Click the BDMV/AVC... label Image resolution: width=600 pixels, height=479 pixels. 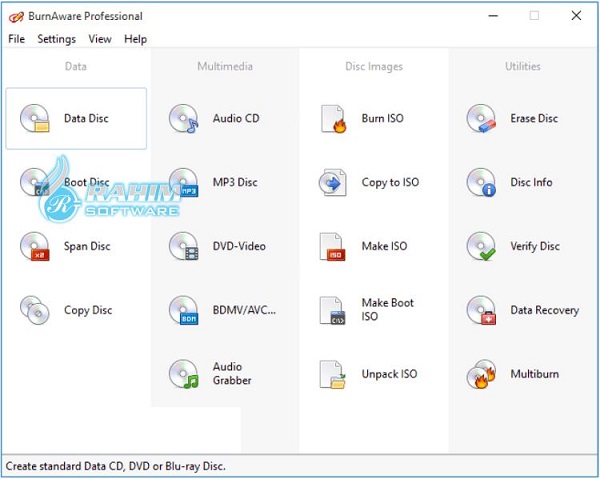pyautogui.click(x=244, y=310)
